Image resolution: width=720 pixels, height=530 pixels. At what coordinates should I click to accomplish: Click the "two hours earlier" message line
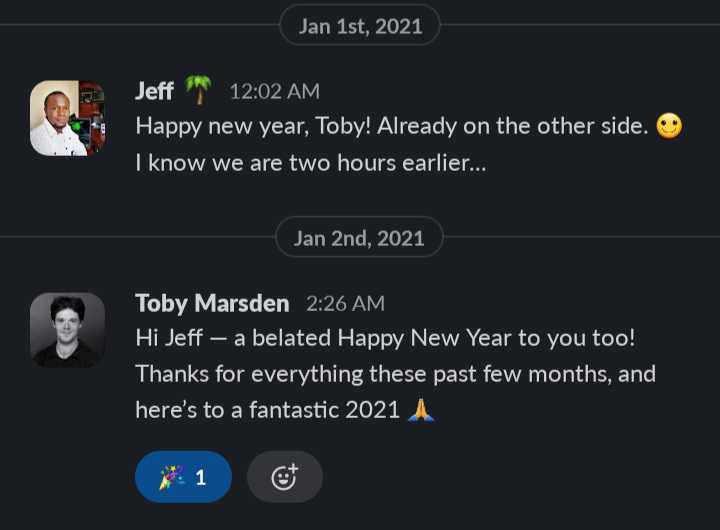pyautogui.click(x=311, y=163)
